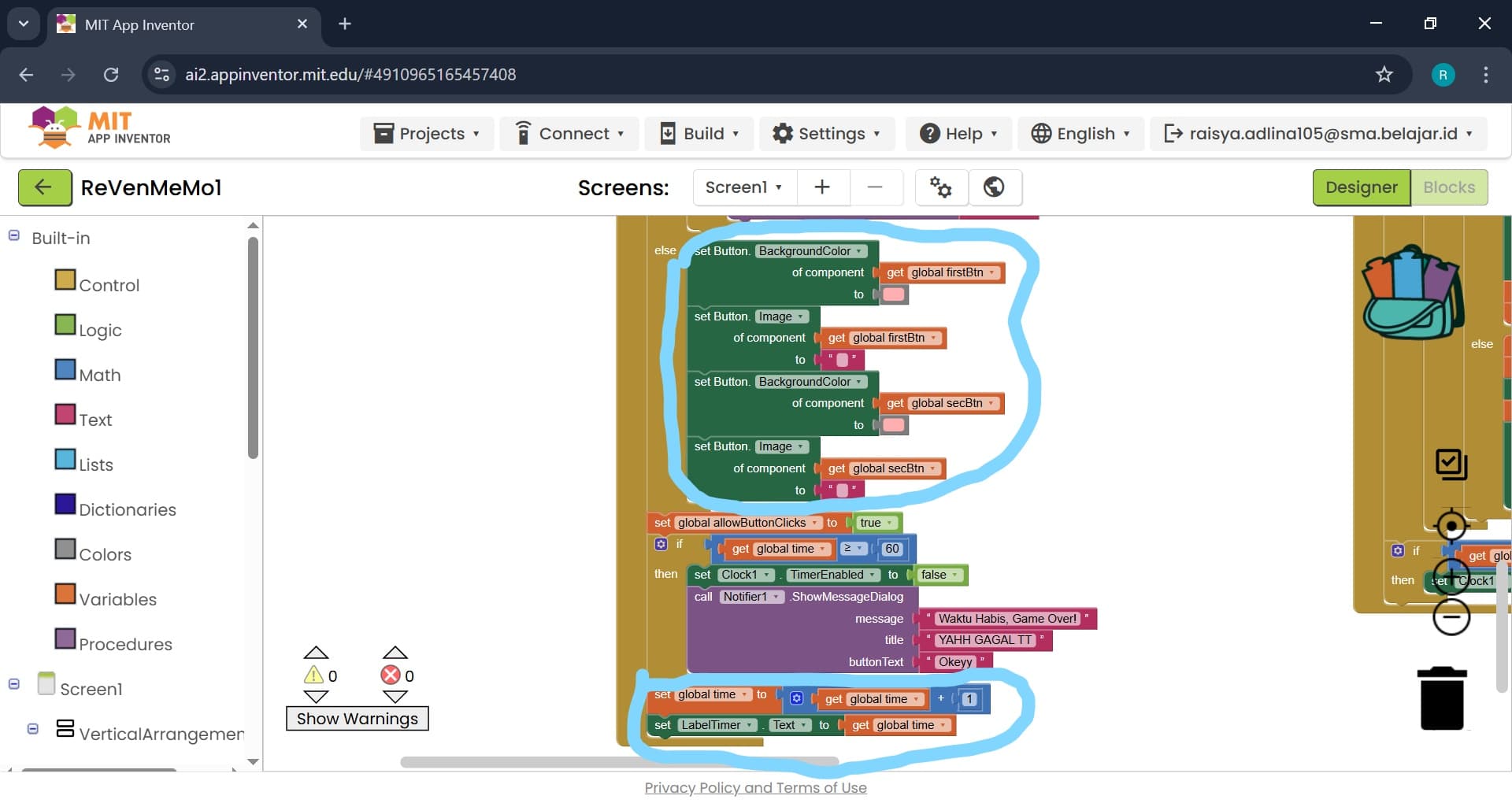Open the LabelTimer component dropdown
The height and width of the screenshot is (803, 1512).
pos(717,725)
